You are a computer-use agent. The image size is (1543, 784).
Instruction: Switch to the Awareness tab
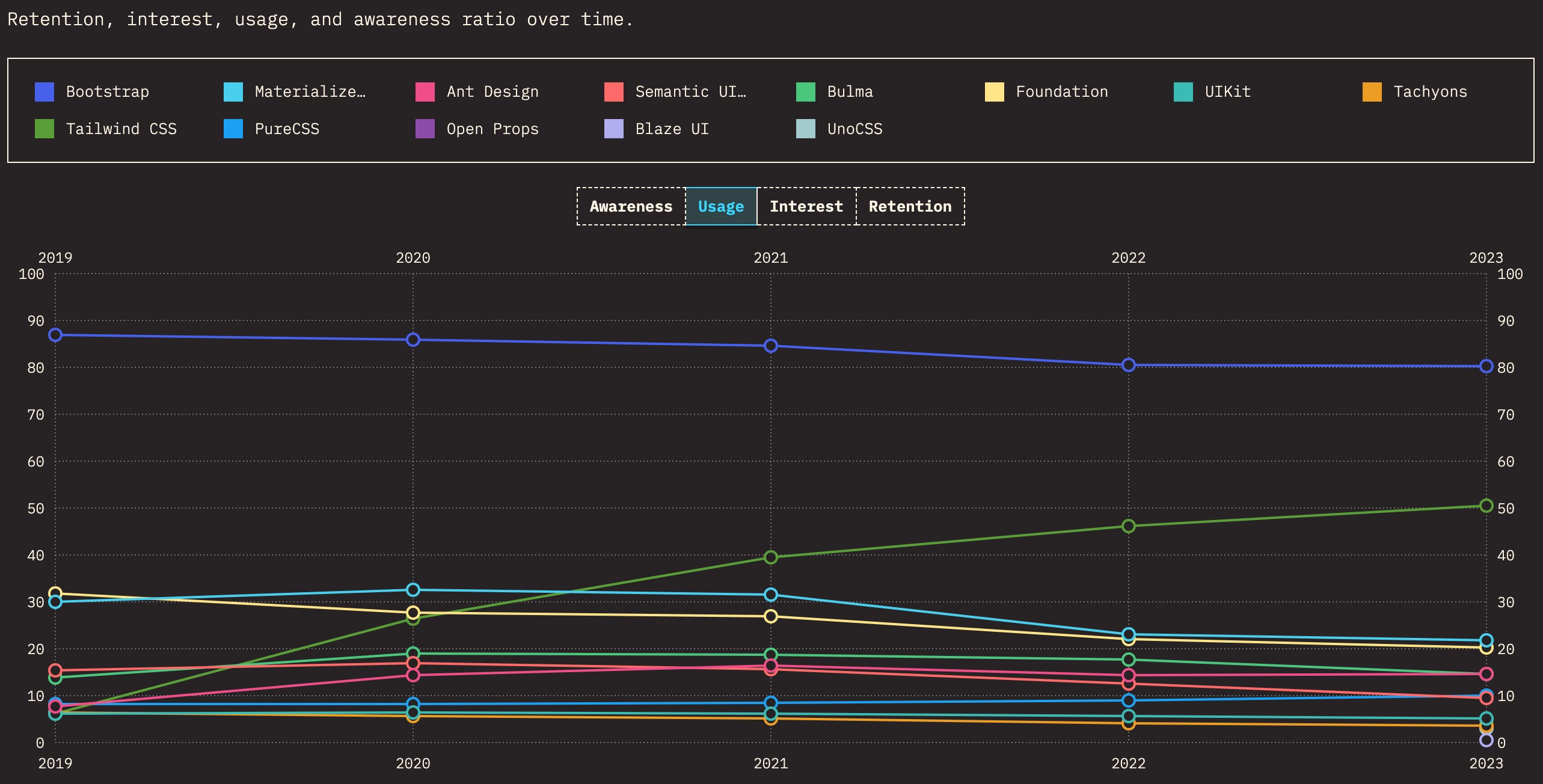631,206
